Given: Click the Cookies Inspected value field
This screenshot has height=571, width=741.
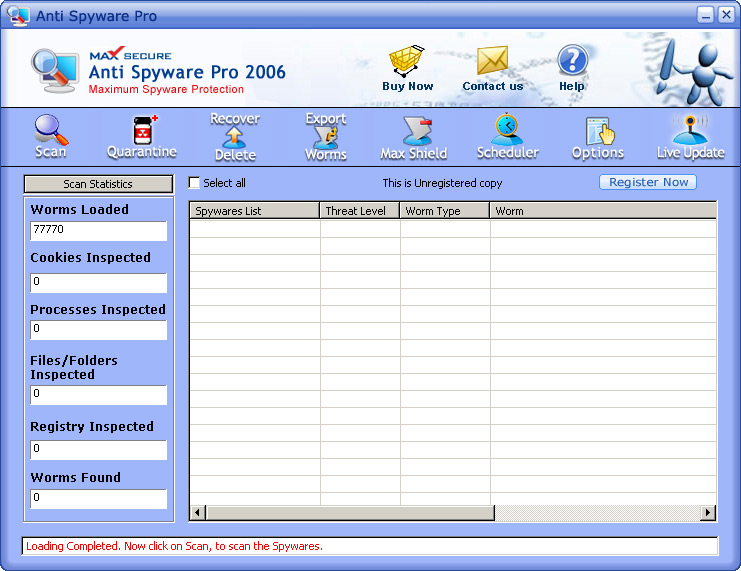Looking at the screenshot, I should coord(99,283).
